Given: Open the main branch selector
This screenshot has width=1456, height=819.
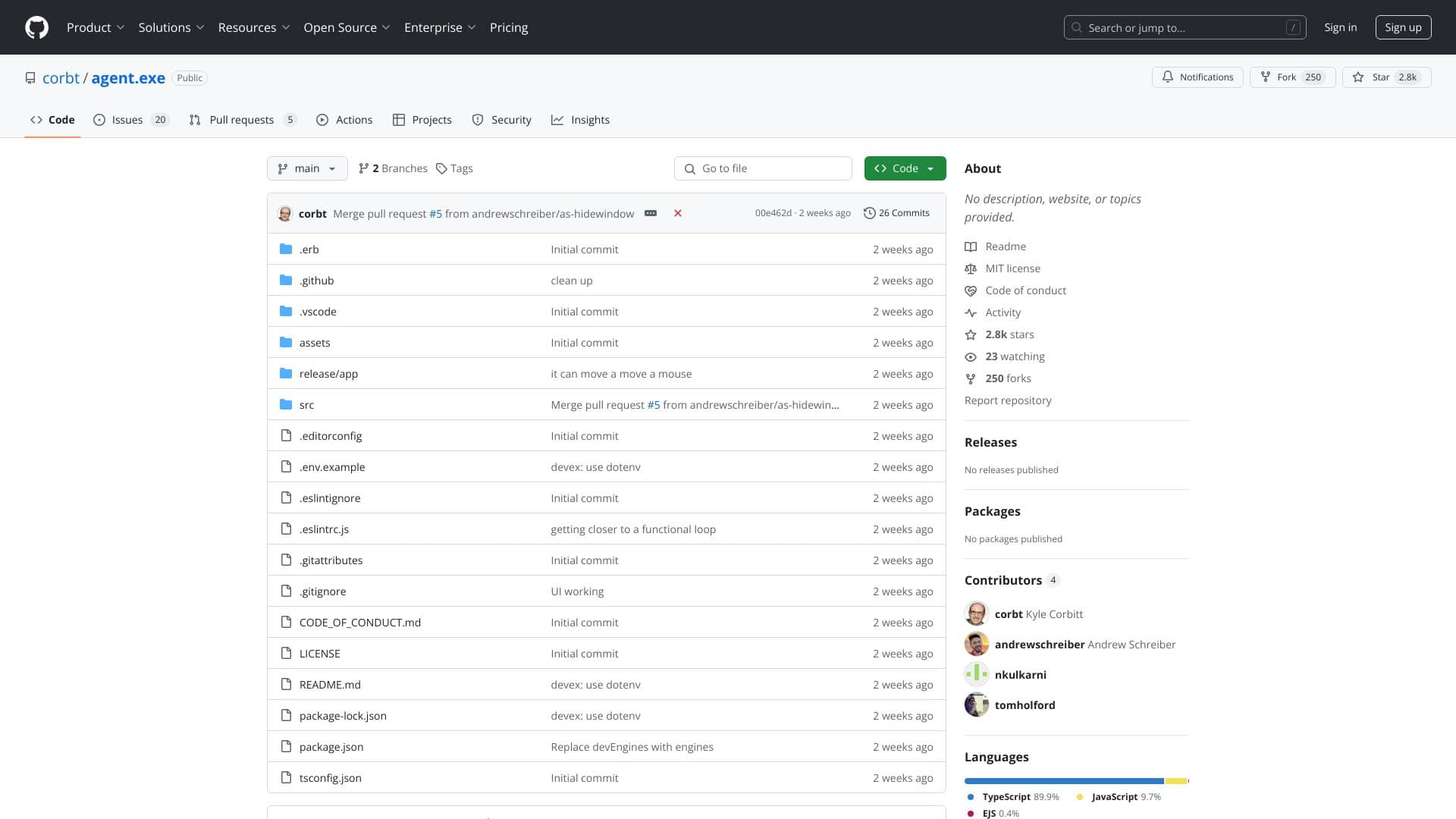Looking at the screenshot, I should 307,168.
